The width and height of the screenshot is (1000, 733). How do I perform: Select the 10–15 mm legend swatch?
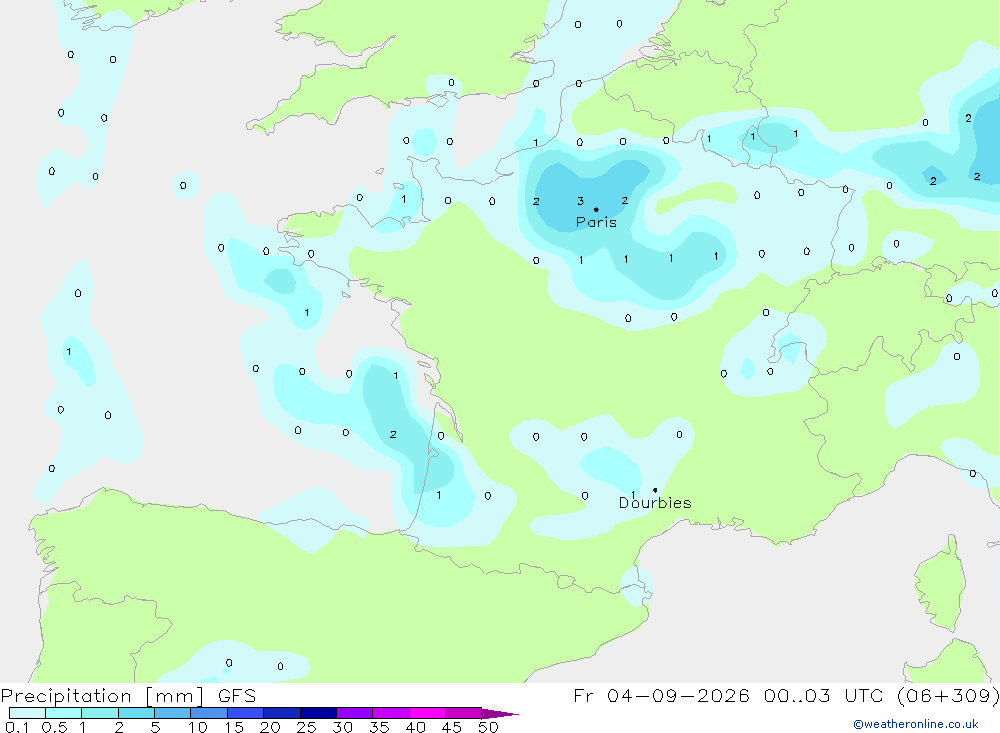209,713
